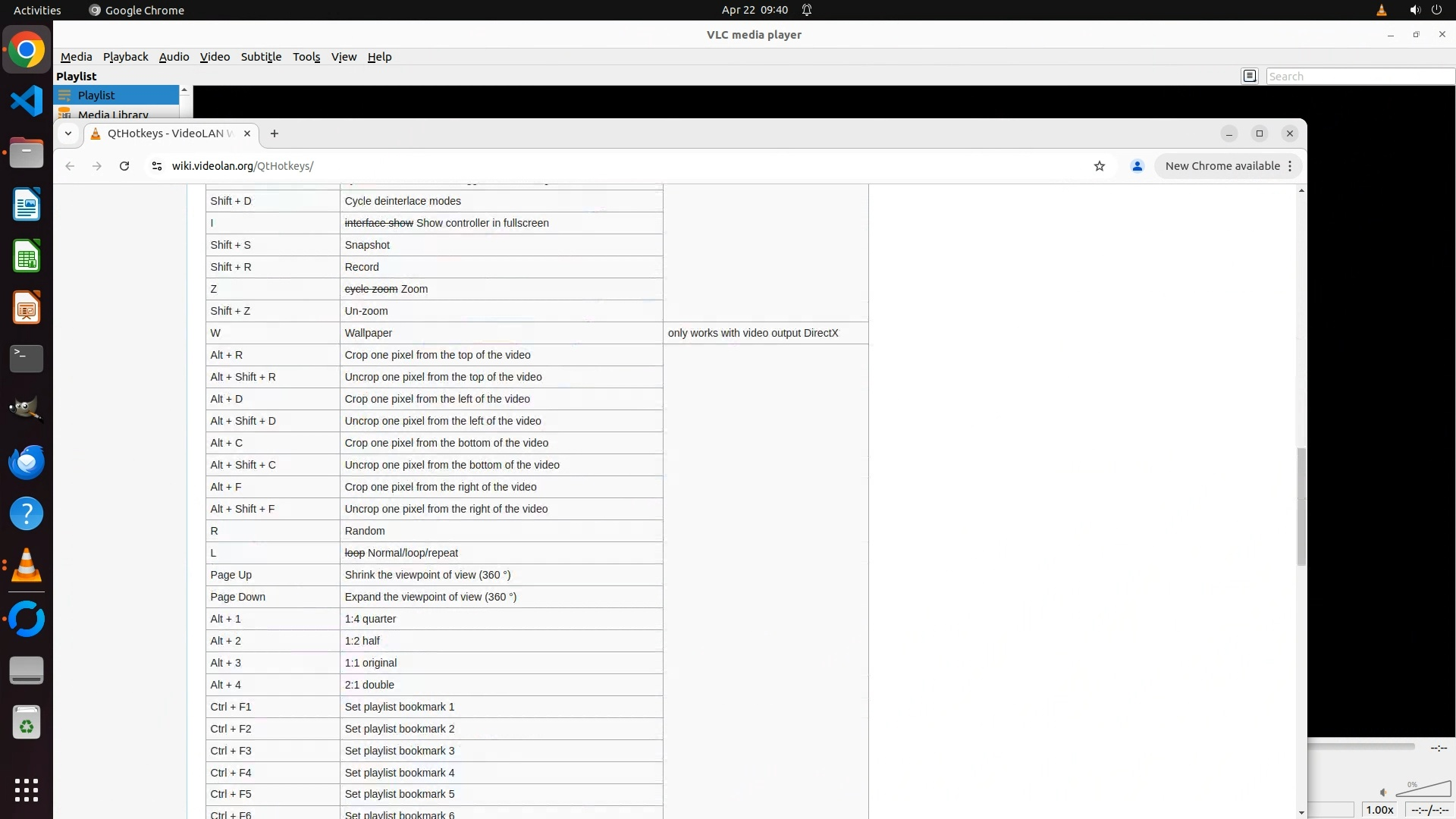Click the VLC volume slider

coord(1423,790)
